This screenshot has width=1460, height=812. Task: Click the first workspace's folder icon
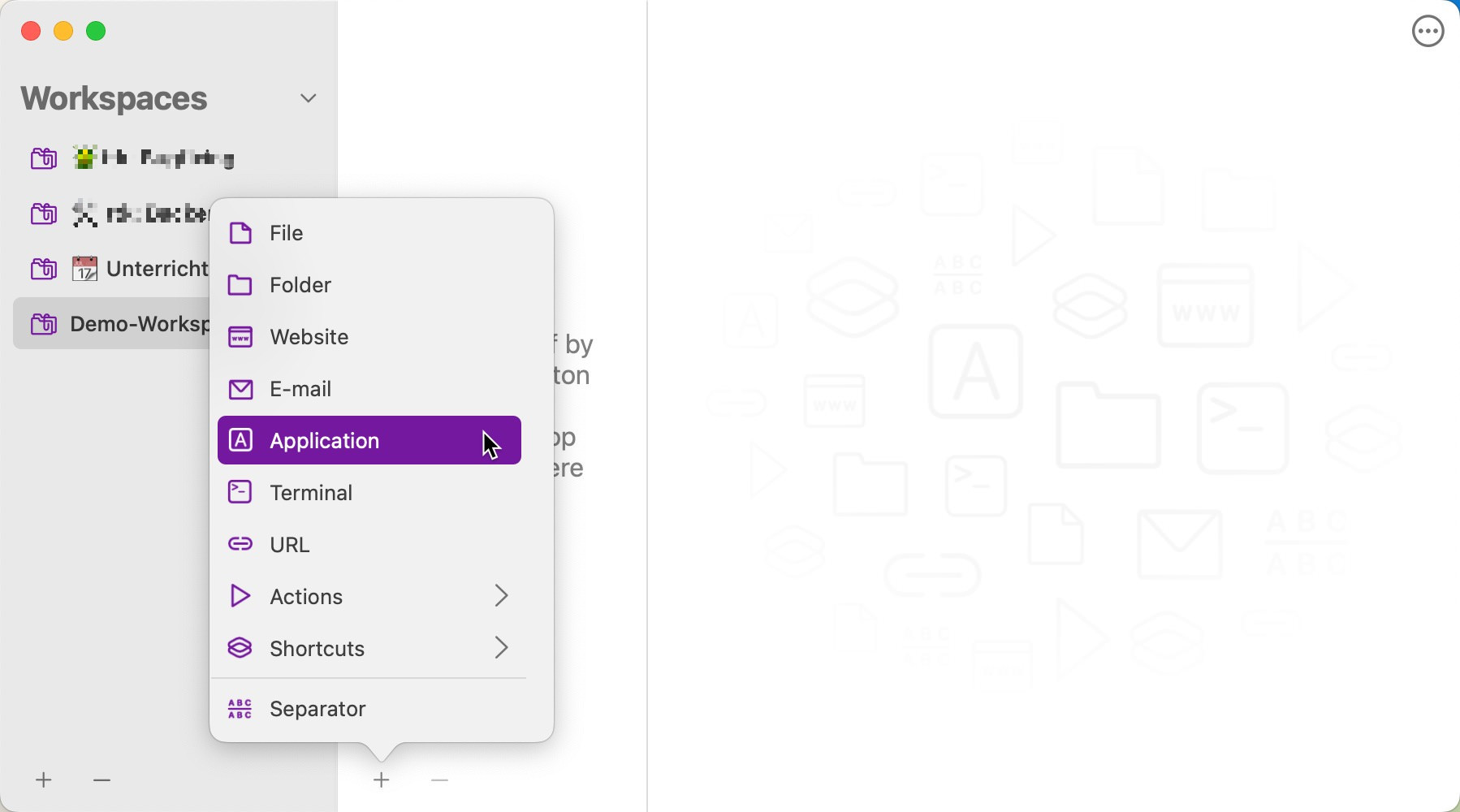coord(44,158)
